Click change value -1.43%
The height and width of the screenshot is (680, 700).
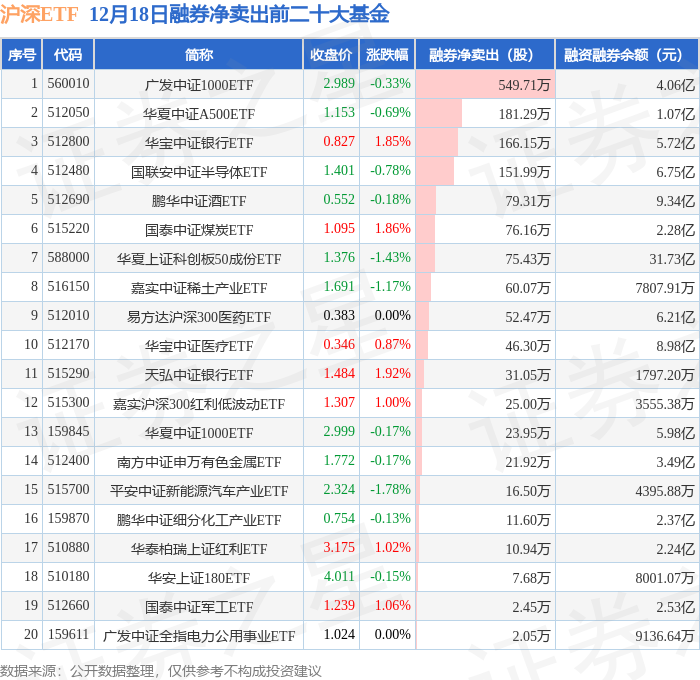click(390, 258)
